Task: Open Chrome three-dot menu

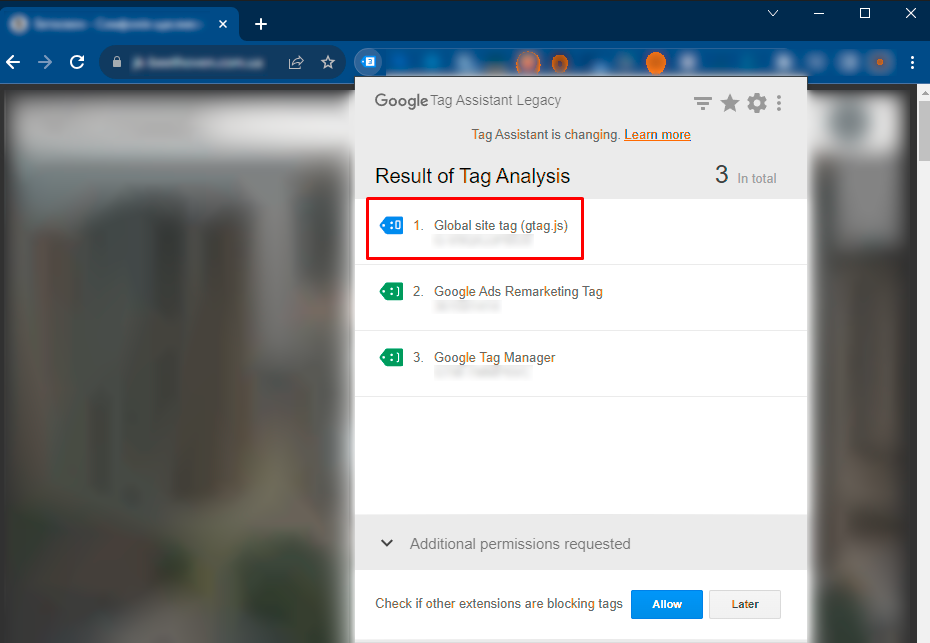Action: click(x=912, y=62)
